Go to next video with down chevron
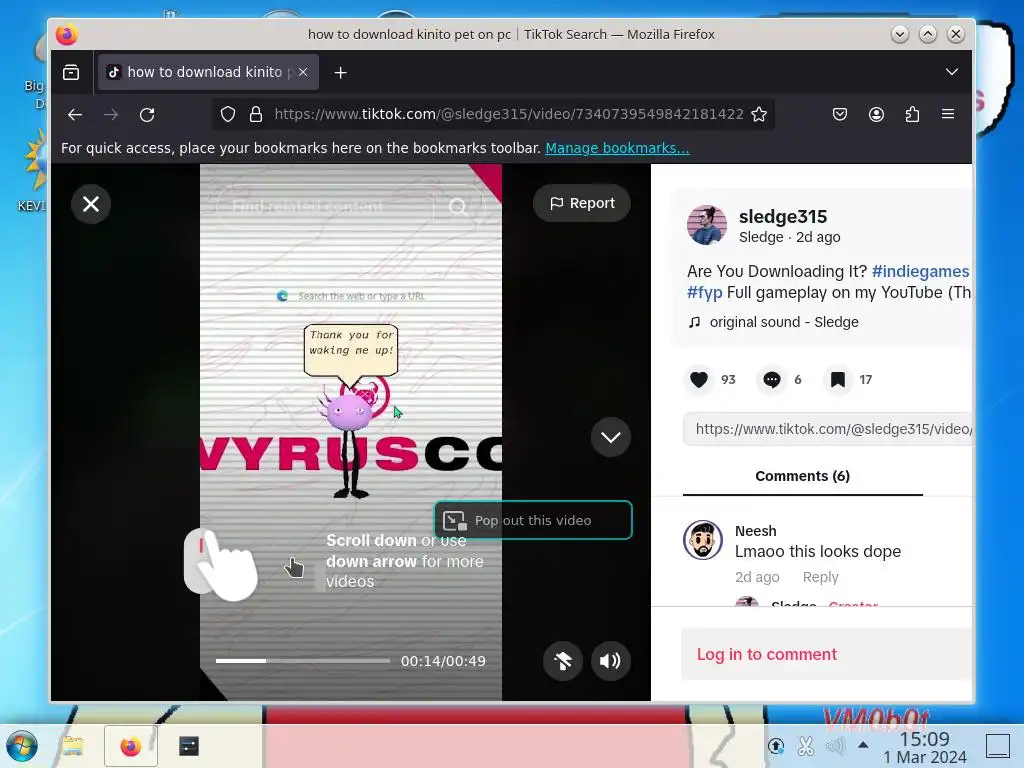This screenshot has height=768, width=1024. coord(611,437)
